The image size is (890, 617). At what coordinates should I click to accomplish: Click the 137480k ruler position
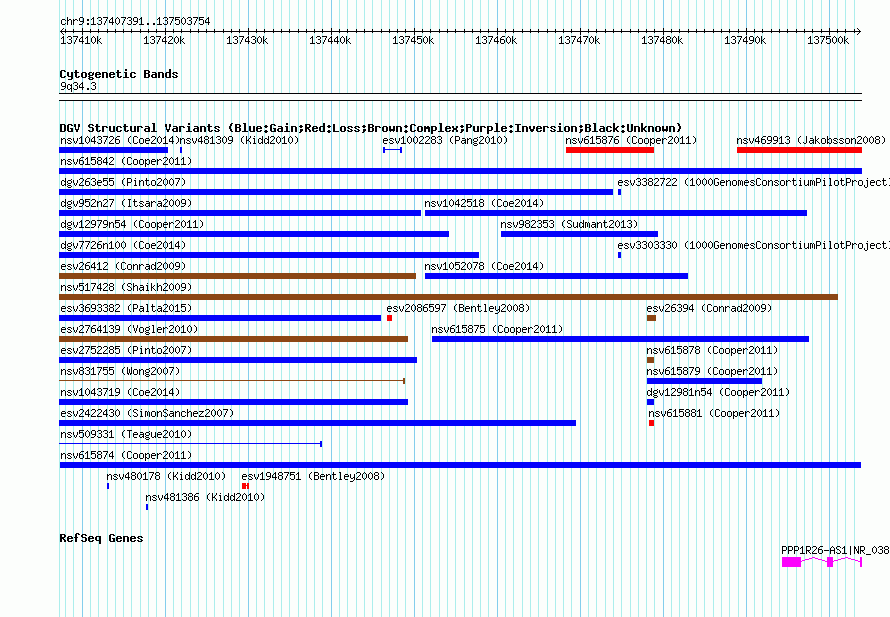click(662, 40)
